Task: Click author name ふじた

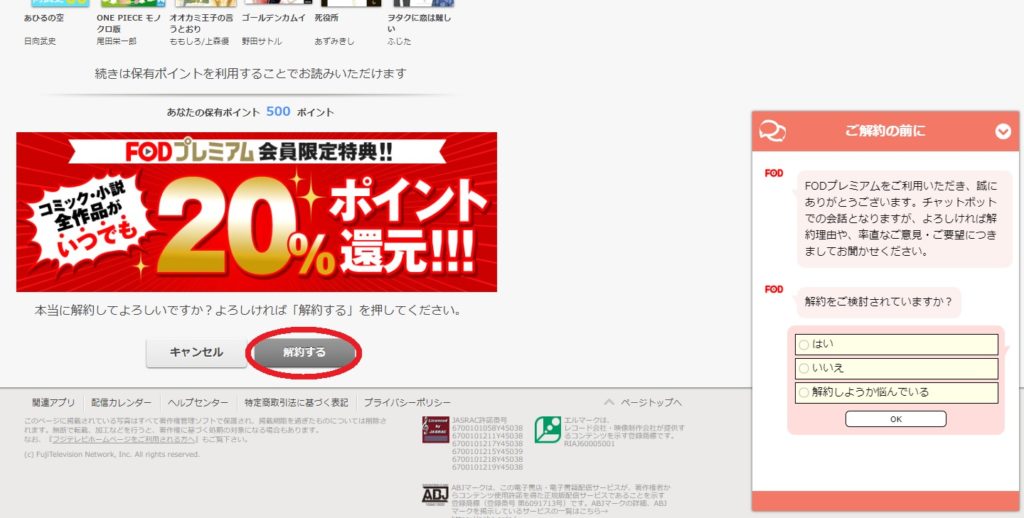Action: pyautogui.click(x=398, y=41)
